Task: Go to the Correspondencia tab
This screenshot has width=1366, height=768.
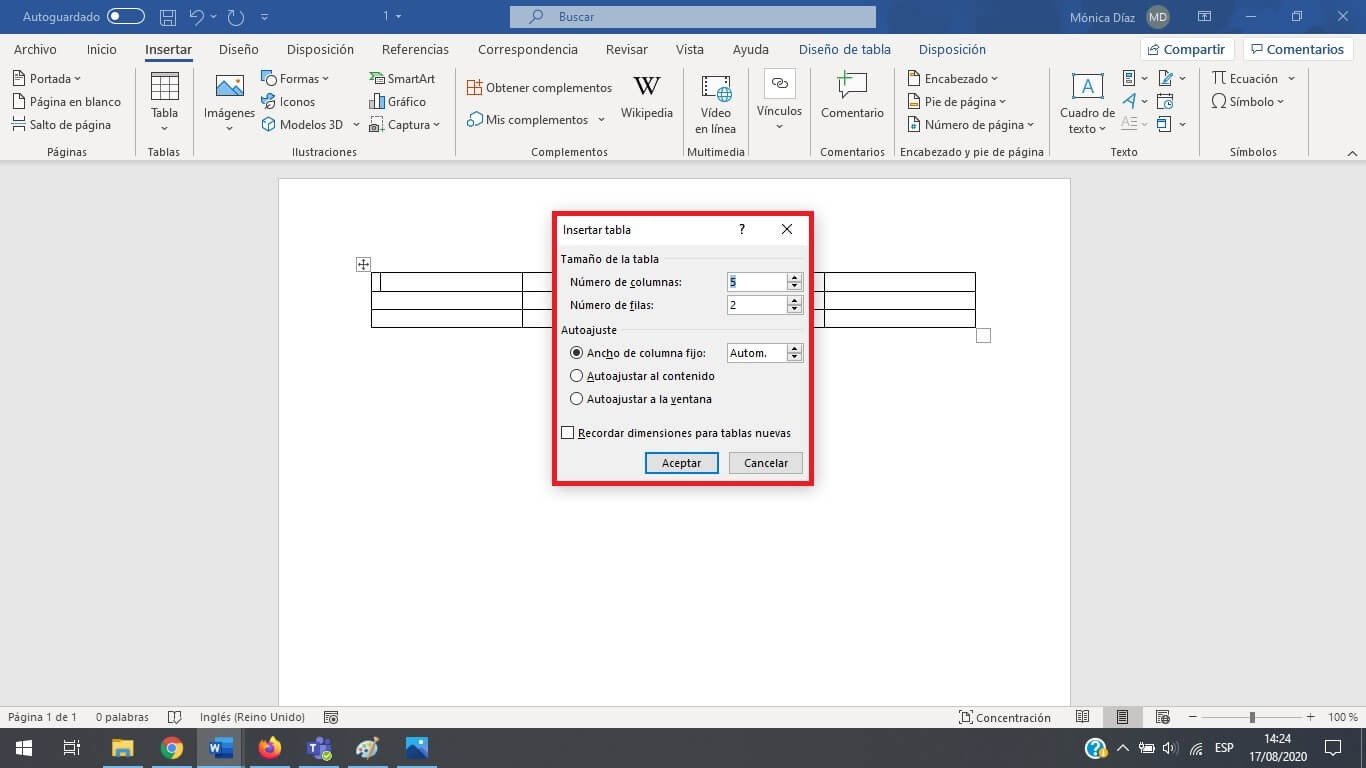Action: [528, 49]
